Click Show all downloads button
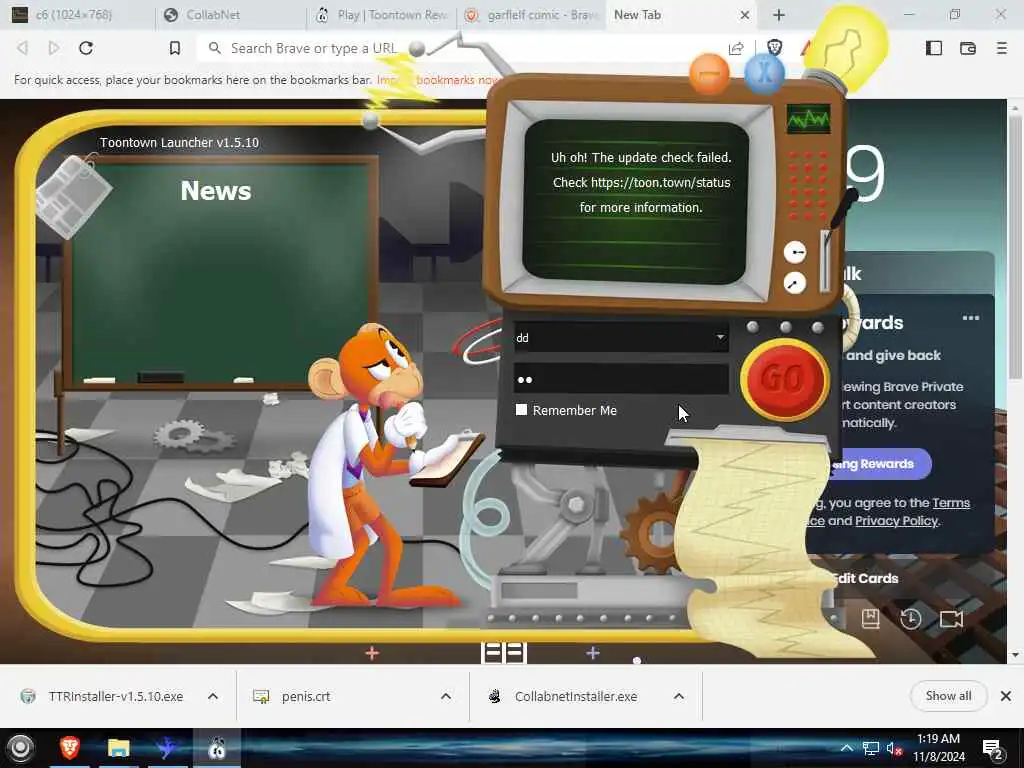The image size is (1024, 768). 948,696
